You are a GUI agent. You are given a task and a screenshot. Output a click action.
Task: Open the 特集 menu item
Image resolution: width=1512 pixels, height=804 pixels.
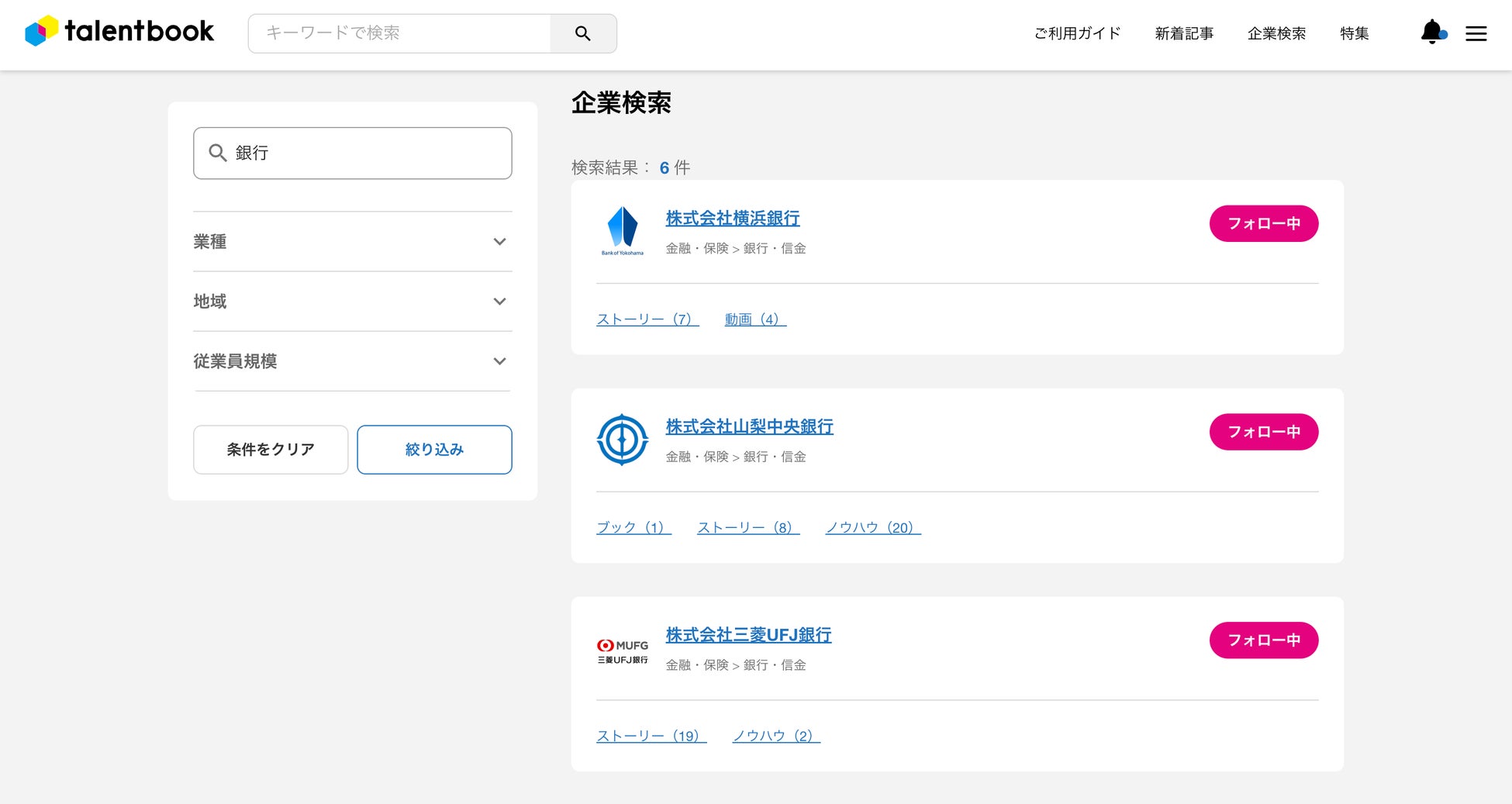click(1355, 33)
